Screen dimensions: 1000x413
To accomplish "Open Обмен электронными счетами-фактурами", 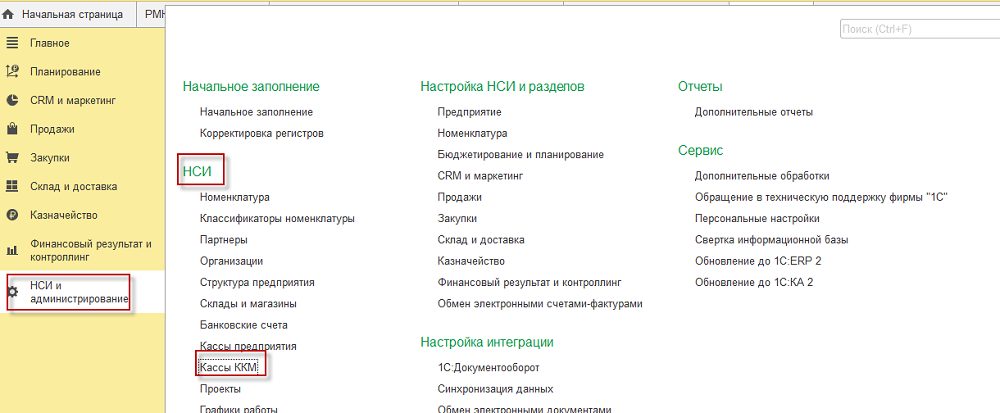I will point(540,304).
